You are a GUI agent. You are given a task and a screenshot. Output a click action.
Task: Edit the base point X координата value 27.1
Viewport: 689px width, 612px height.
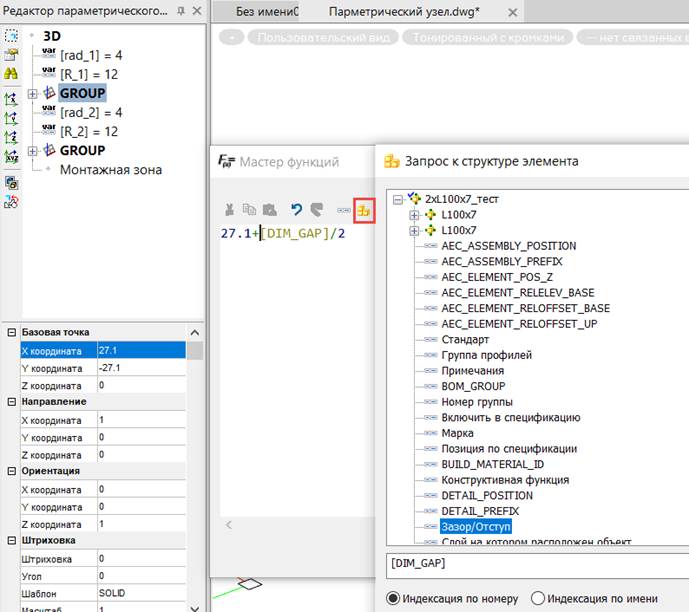click(x=141, y=350)
